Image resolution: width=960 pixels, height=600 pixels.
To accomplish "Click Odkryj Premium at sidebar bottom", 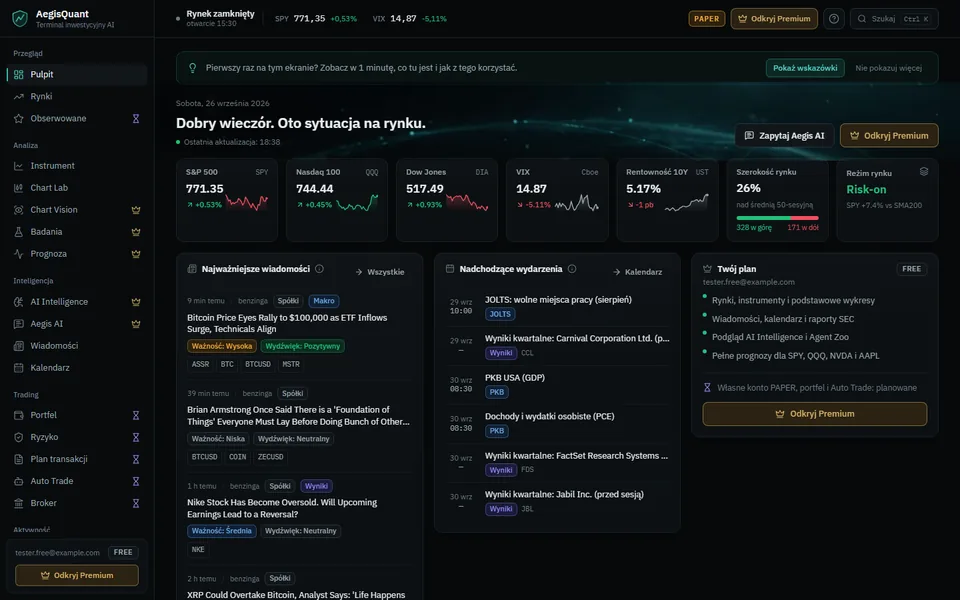I will click(x=77, y=576).
